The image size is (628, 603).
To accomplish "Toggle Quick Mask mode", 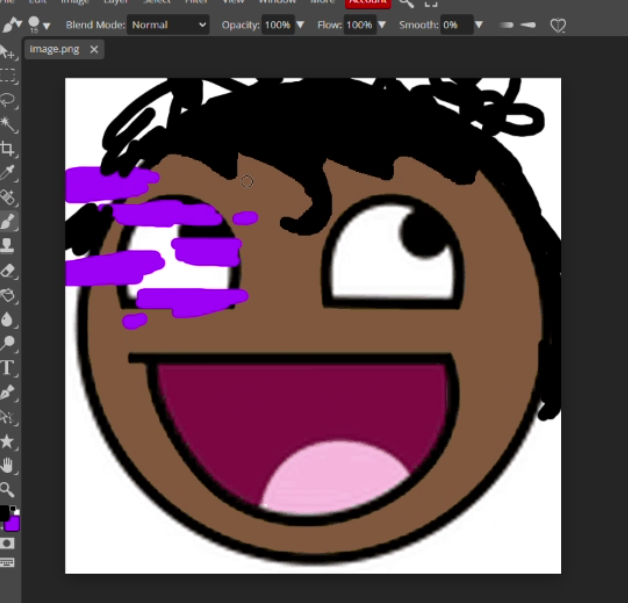I will [7, 543].
